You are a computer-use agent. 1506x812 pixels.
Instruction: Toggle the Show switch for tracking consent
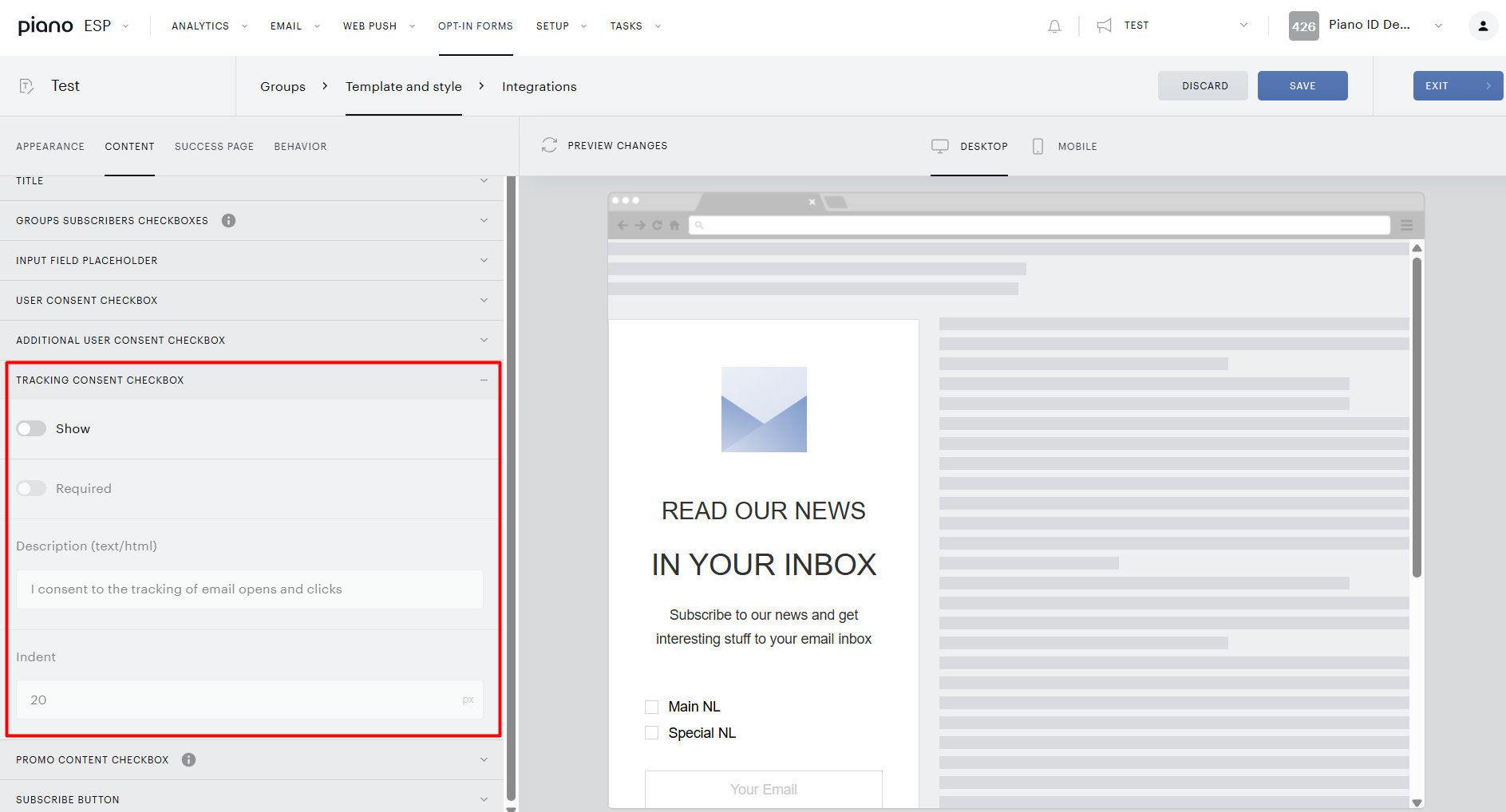click(31, 428)
